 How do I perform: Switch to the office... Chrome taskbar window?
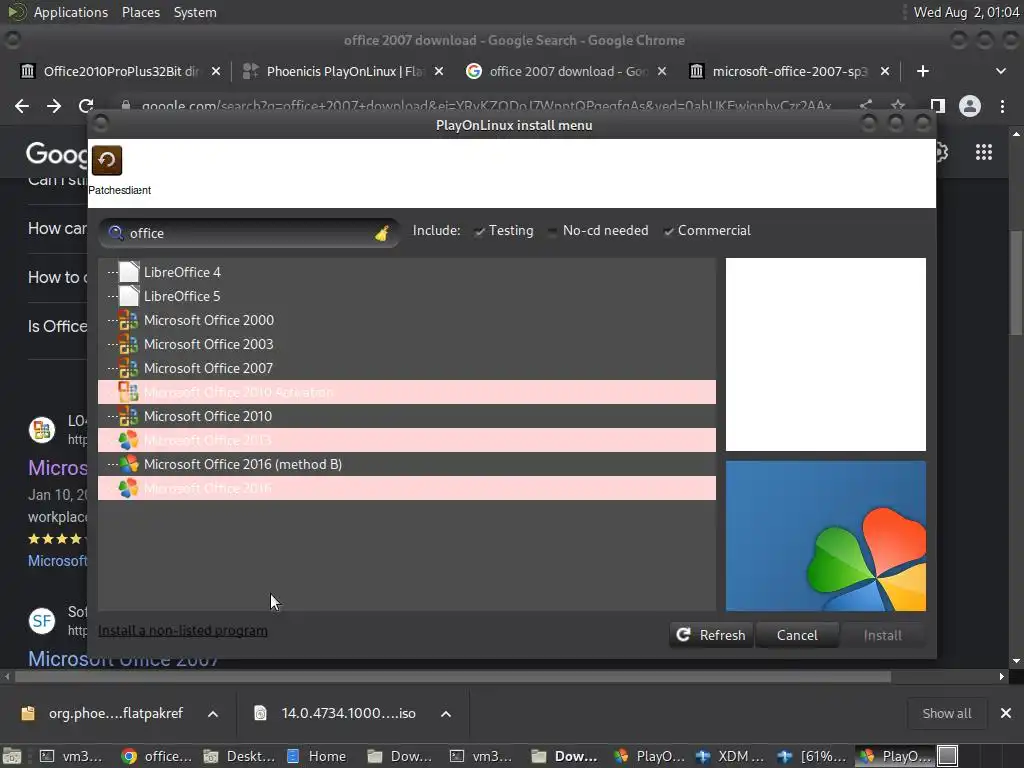[x=157, y=756]
